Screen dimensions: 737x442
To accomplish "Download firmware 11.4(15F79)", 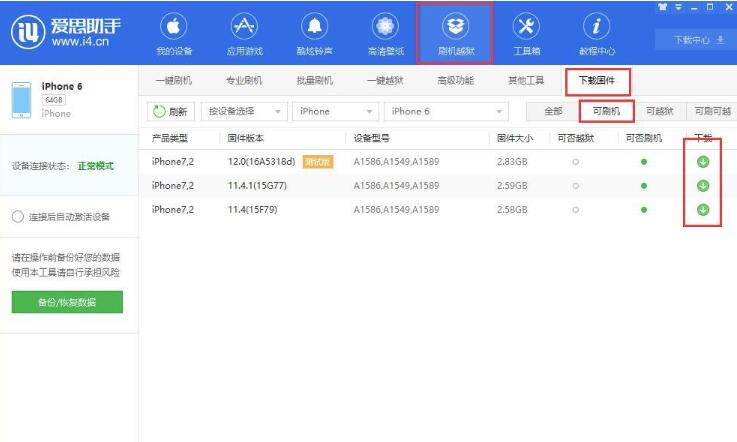I will click(x=703, y=210).
